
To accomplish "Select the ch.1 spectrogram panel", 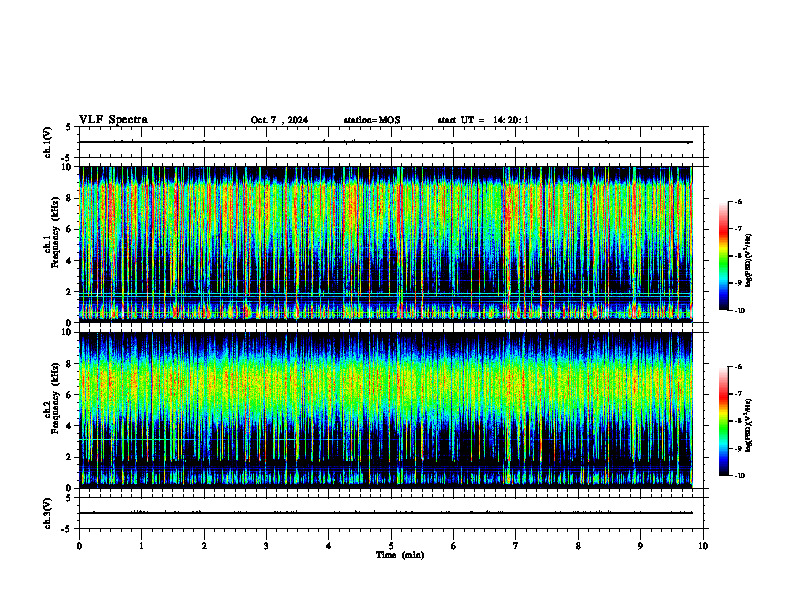I will [386, 244].
